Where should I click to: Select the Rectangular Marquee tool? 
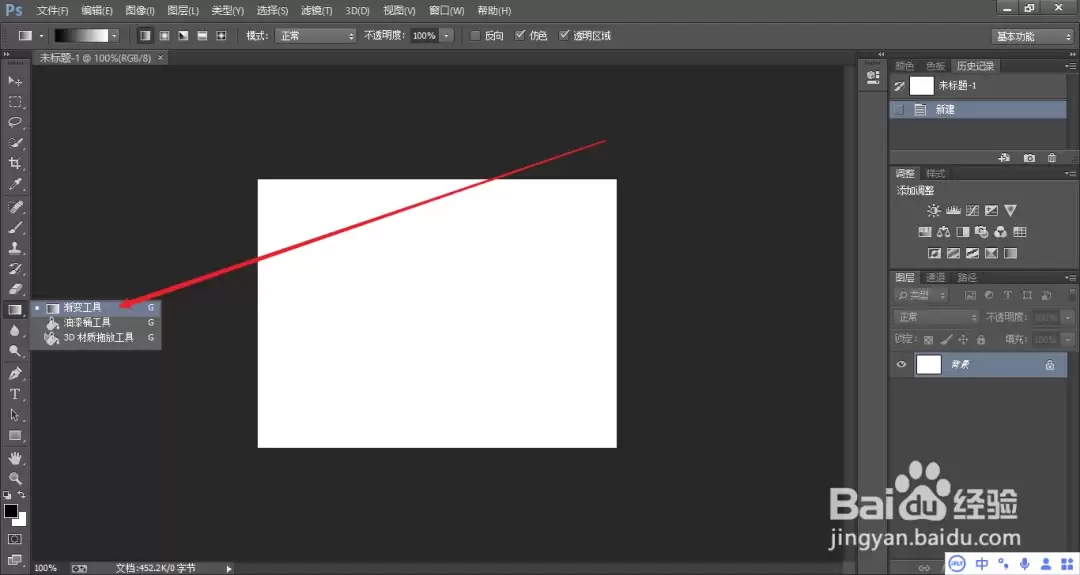tap(14, 102)
